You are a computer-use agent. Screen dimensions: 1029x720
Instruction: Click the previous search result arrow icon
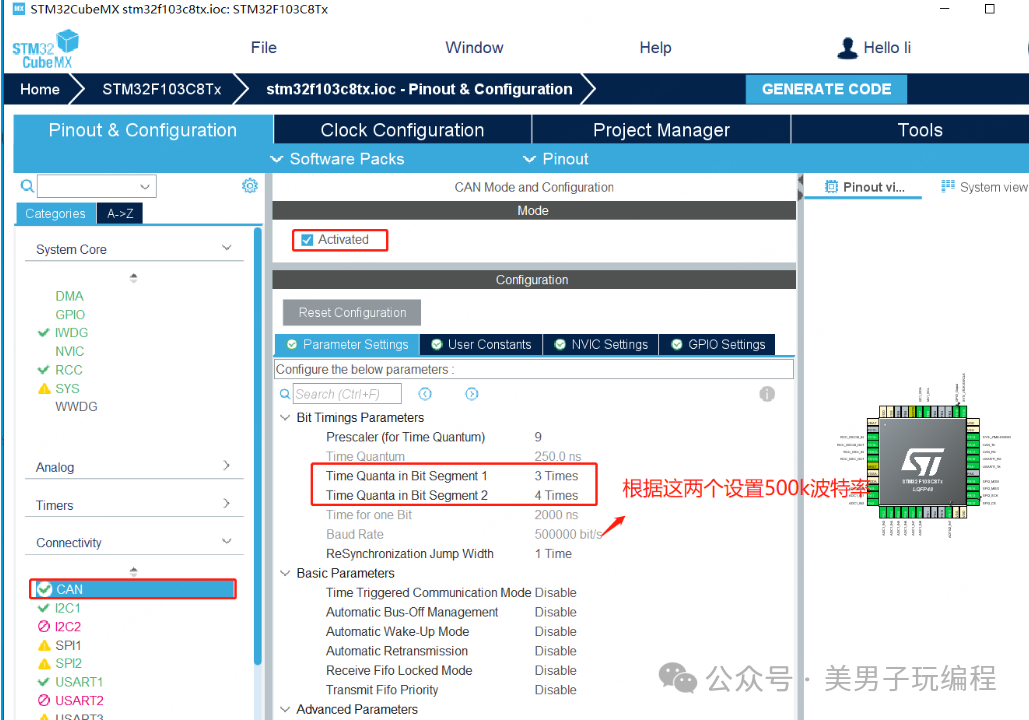425,394
